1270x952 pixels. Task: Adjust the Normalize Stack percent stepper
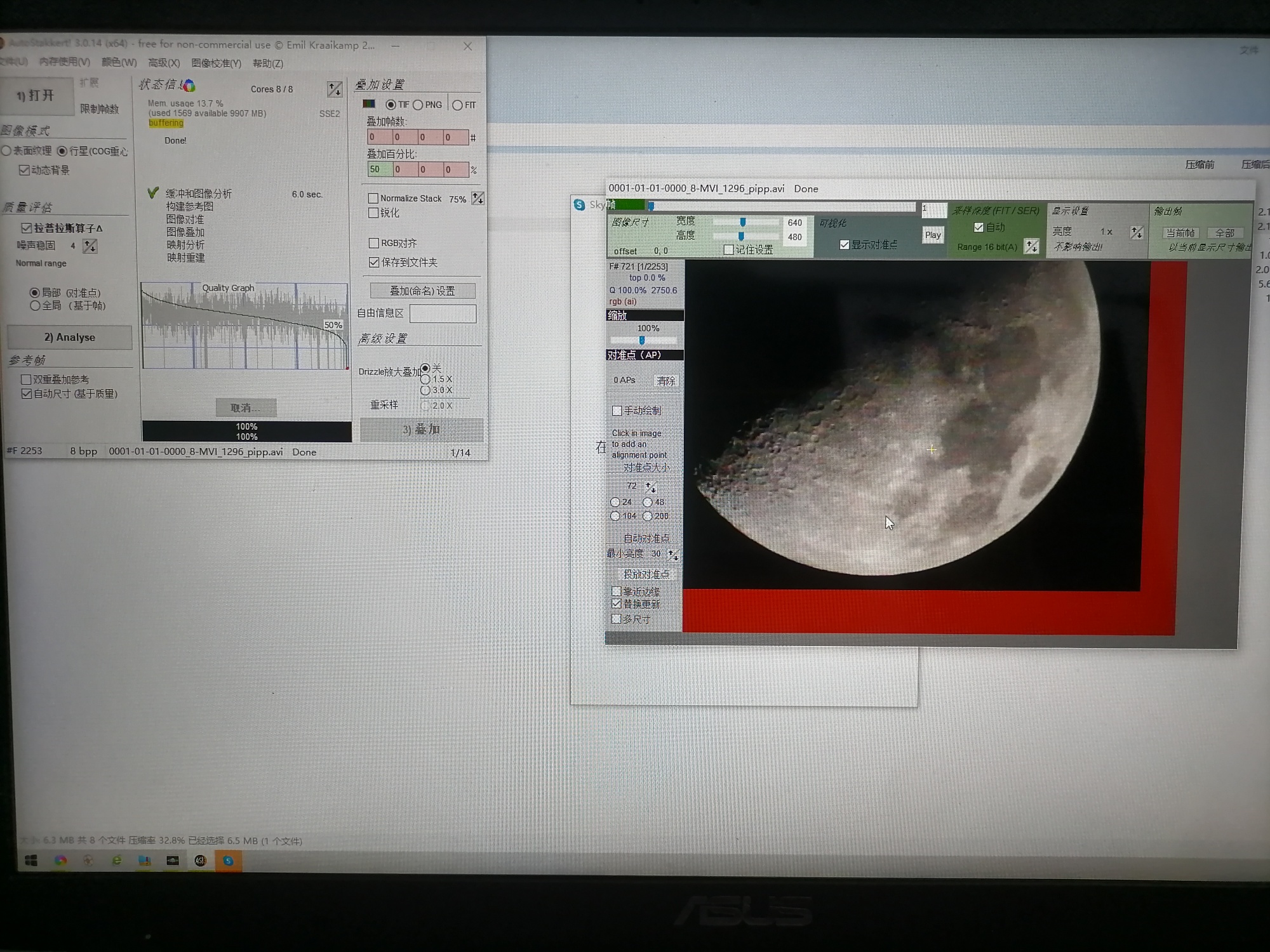pyautogui.click(x=478, y=199)
